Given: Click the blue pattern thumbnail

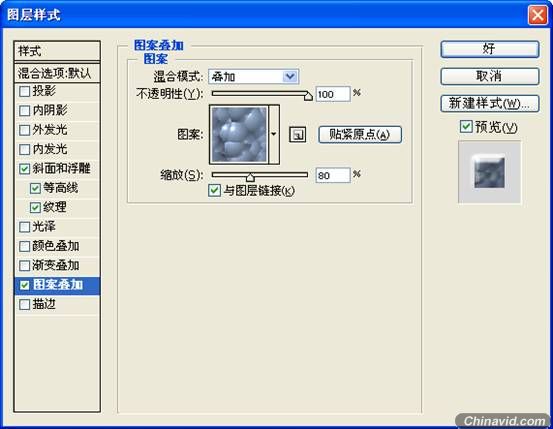Looking at the screenshot, I should tap(239, 134).
